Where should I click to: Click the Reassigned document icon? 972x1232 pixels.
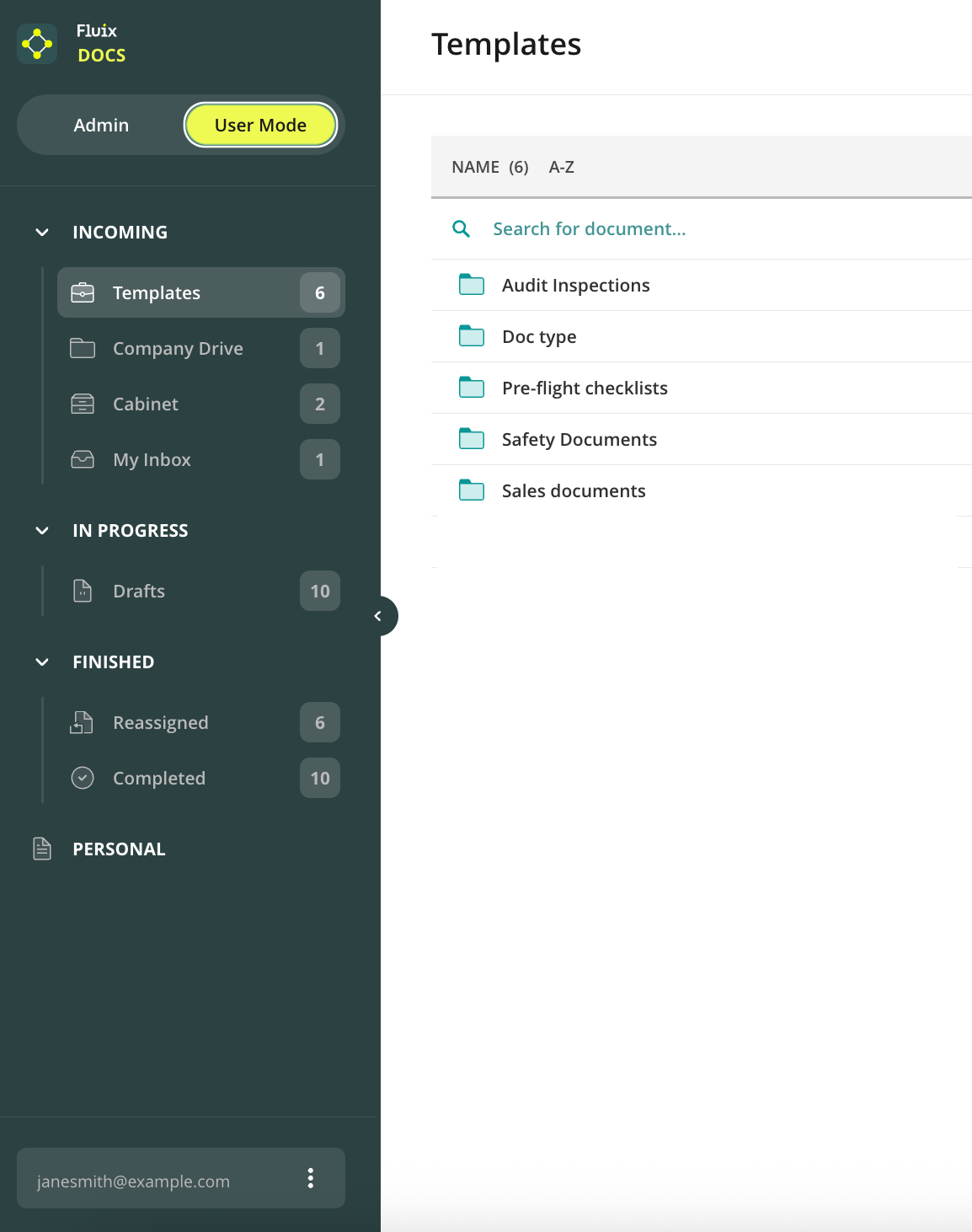82,722
